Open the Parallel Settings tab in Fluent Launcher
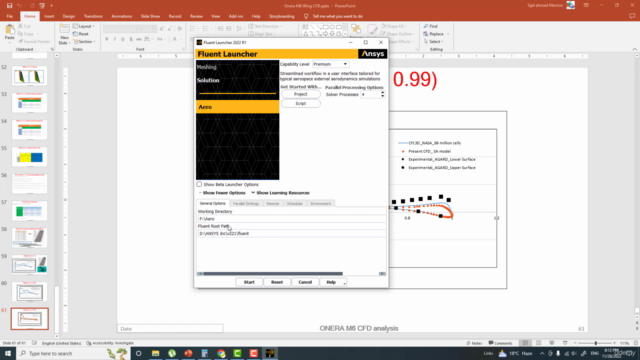Image resolution: width=640 pixels, height=360 pixels. tap(246, 203)
